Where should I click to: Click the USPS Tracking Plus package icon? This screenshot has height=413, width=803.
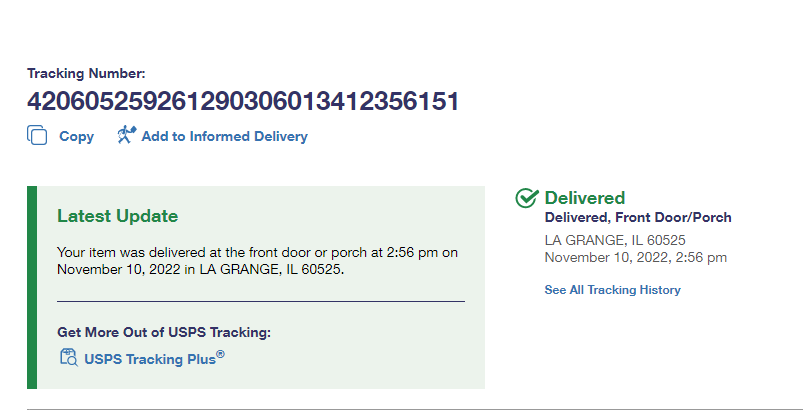68,358
